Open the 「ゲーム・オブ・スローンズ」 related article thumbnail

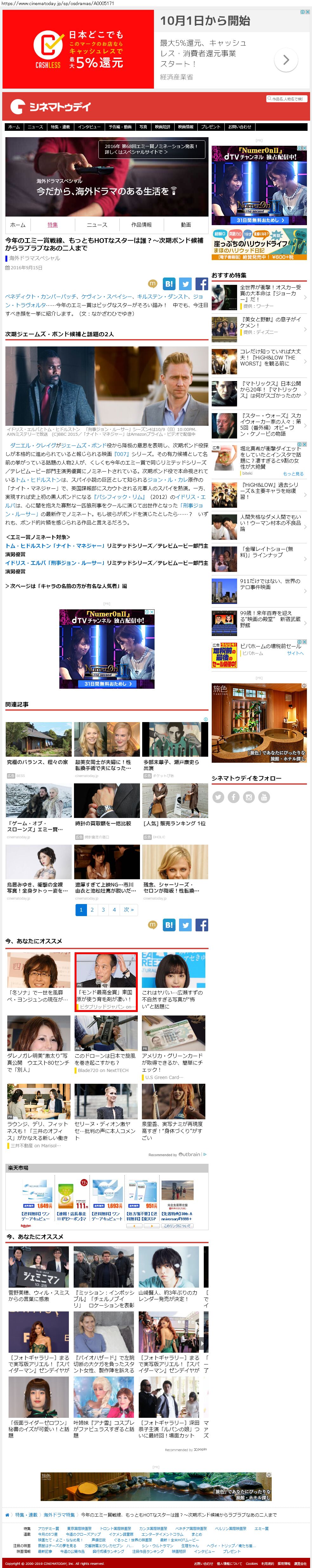(x=38, y=801)
